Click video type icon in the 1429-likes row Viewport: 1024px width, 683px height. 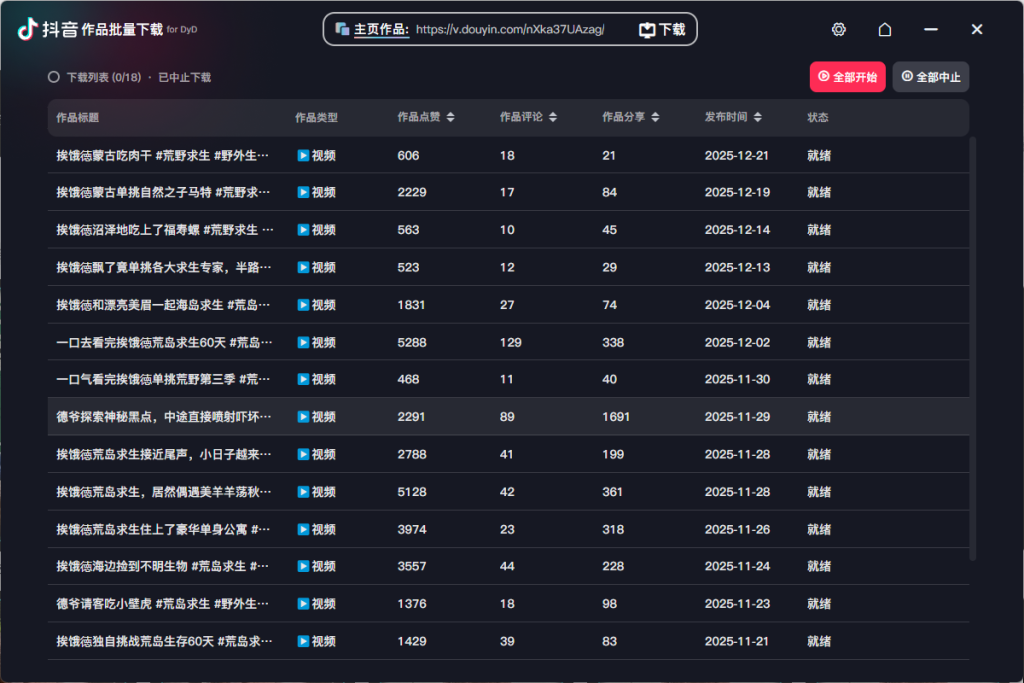pyautogui.click(x=303, y=641)
